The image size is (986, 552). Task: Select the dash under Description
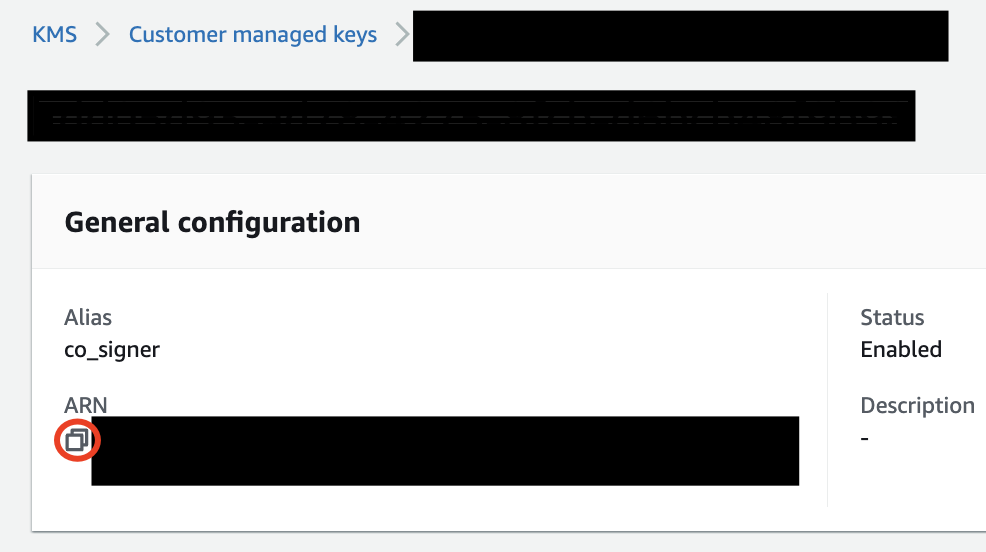(865, 438)
